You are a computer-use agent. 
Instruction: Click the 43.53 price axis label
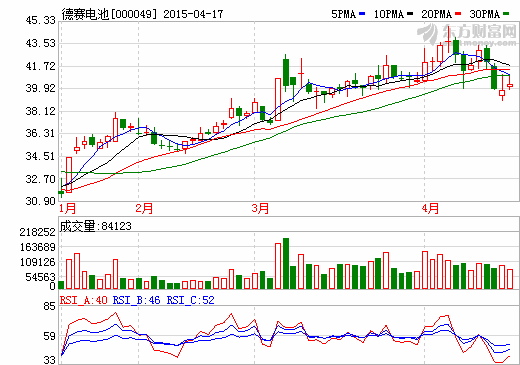[40, 43]
